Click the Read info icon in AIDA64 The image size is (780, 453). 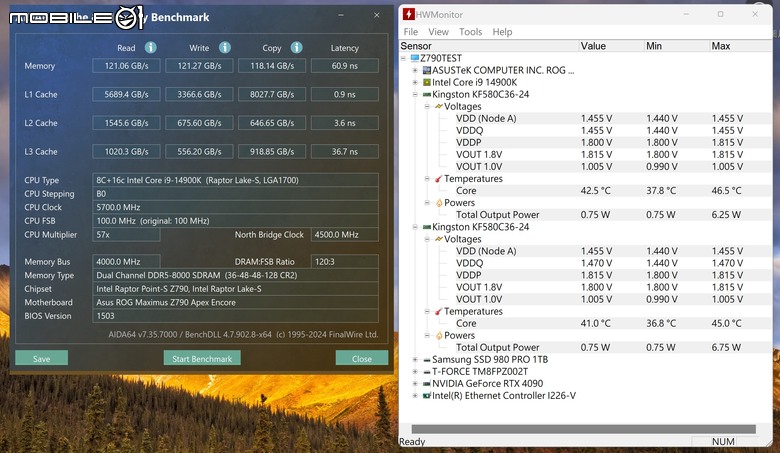[x=151, y=47]
